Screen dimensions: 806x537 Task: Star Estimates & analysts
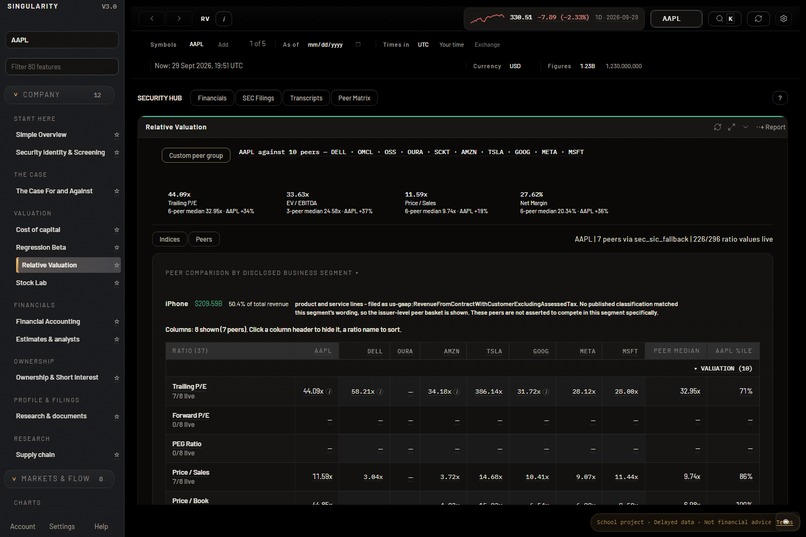tap(117, 339)
